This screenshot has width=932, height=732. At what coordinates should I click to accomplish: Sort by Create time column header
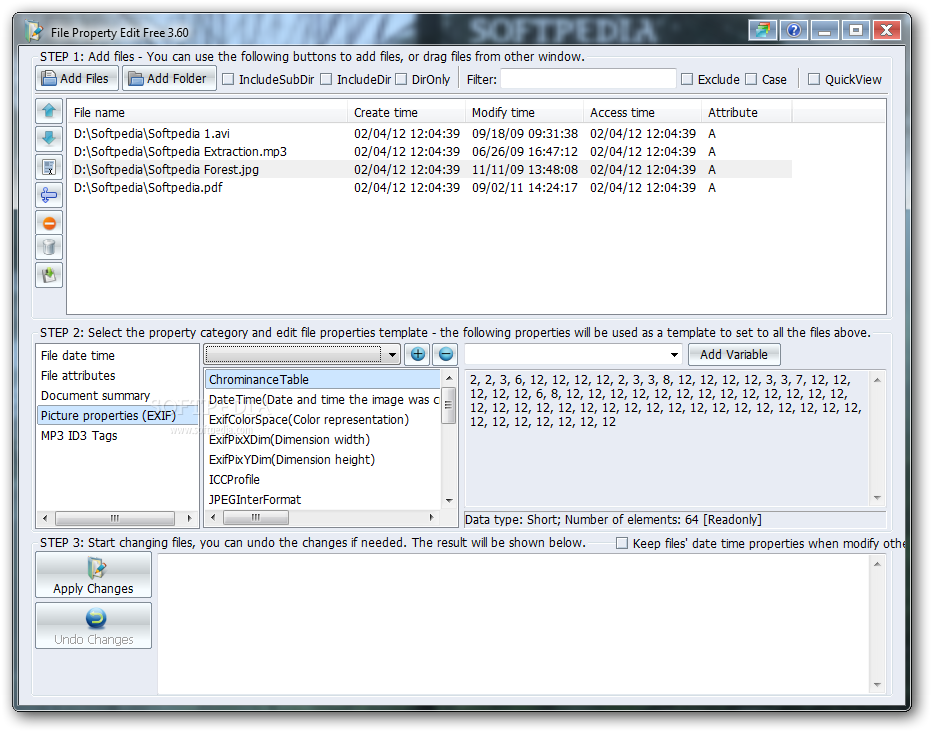[x=406, y=112]
